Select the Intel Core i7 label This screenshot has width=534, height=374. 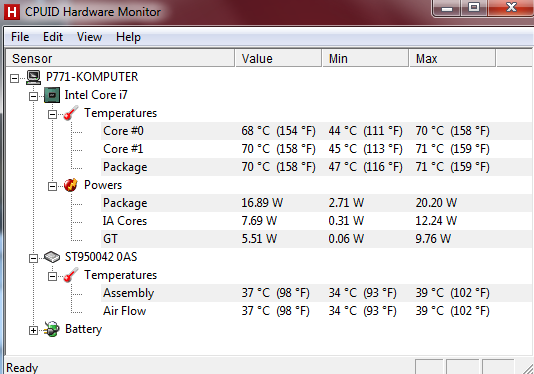click(96, 95)
